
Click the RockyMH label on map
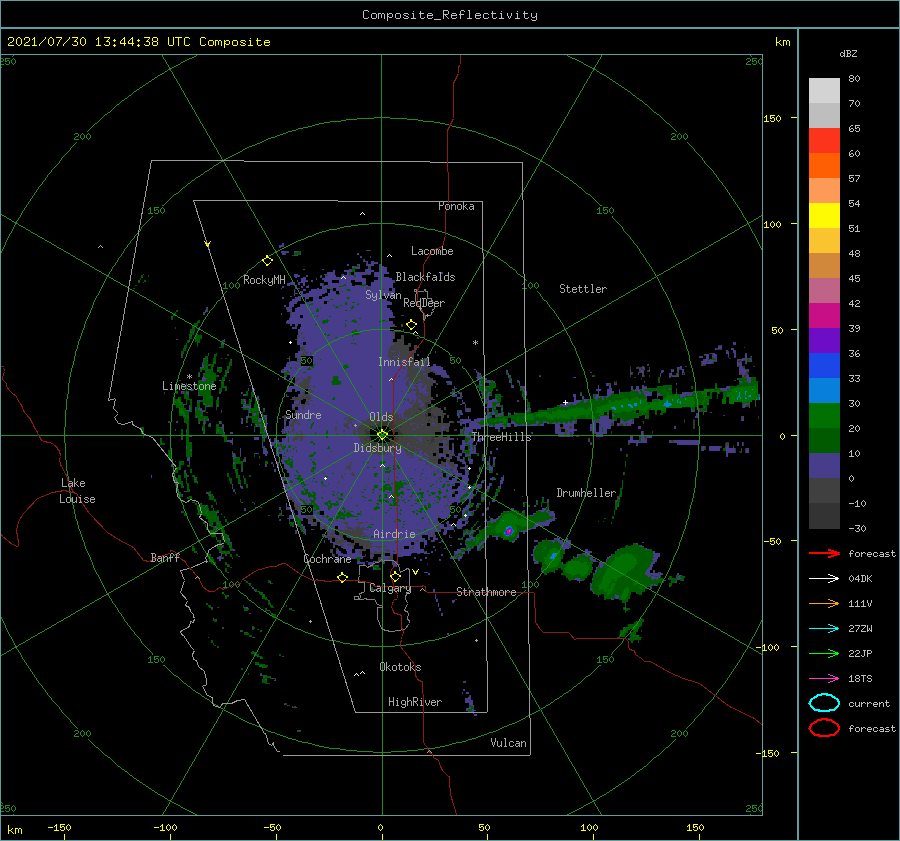pos(264,280)
